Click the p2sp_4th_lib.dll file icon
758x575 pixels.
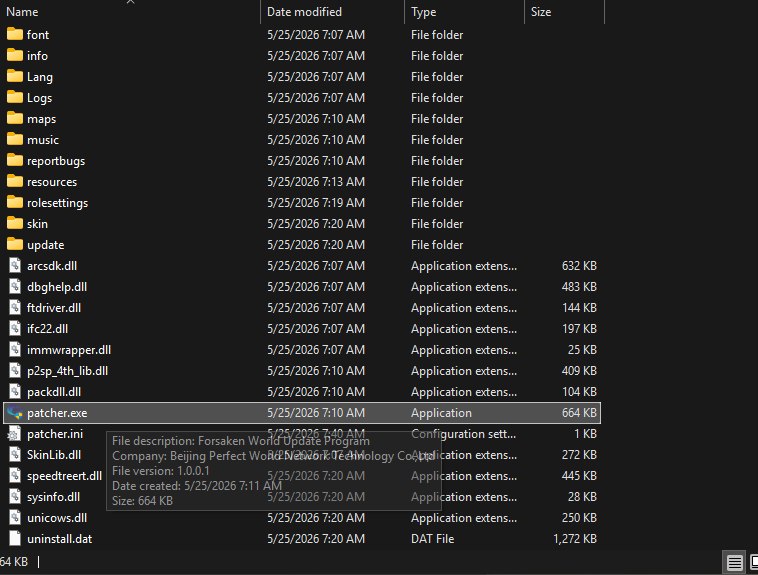(x=15, y=370)
